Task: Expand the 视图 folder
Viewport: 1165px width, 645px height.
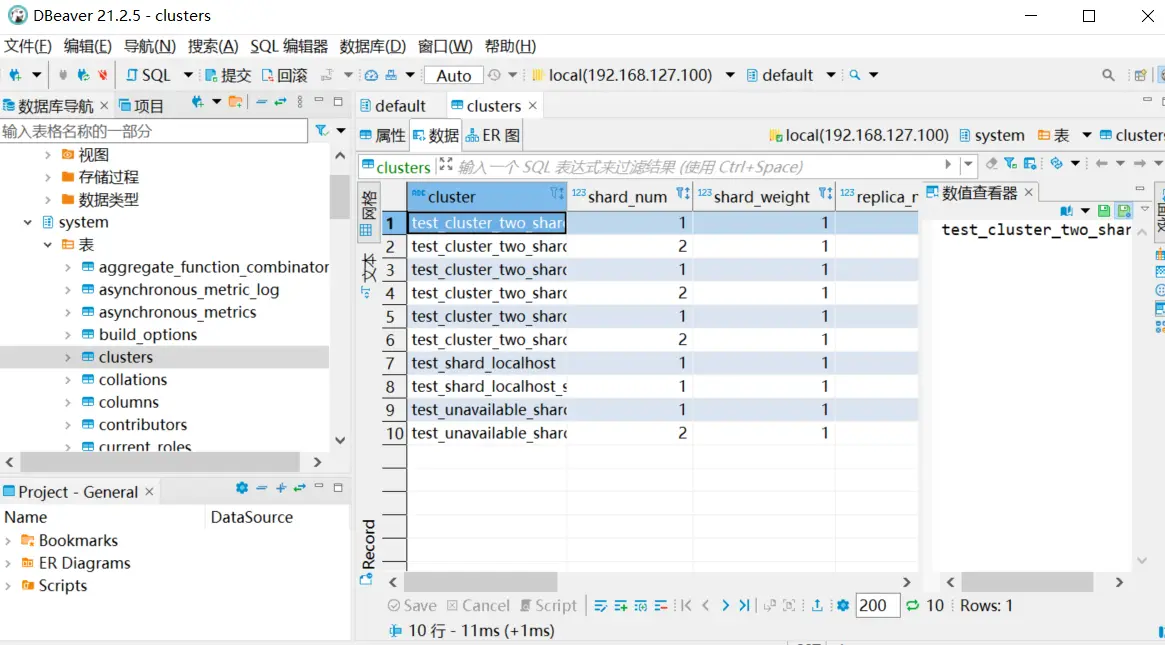Action: 48,155
